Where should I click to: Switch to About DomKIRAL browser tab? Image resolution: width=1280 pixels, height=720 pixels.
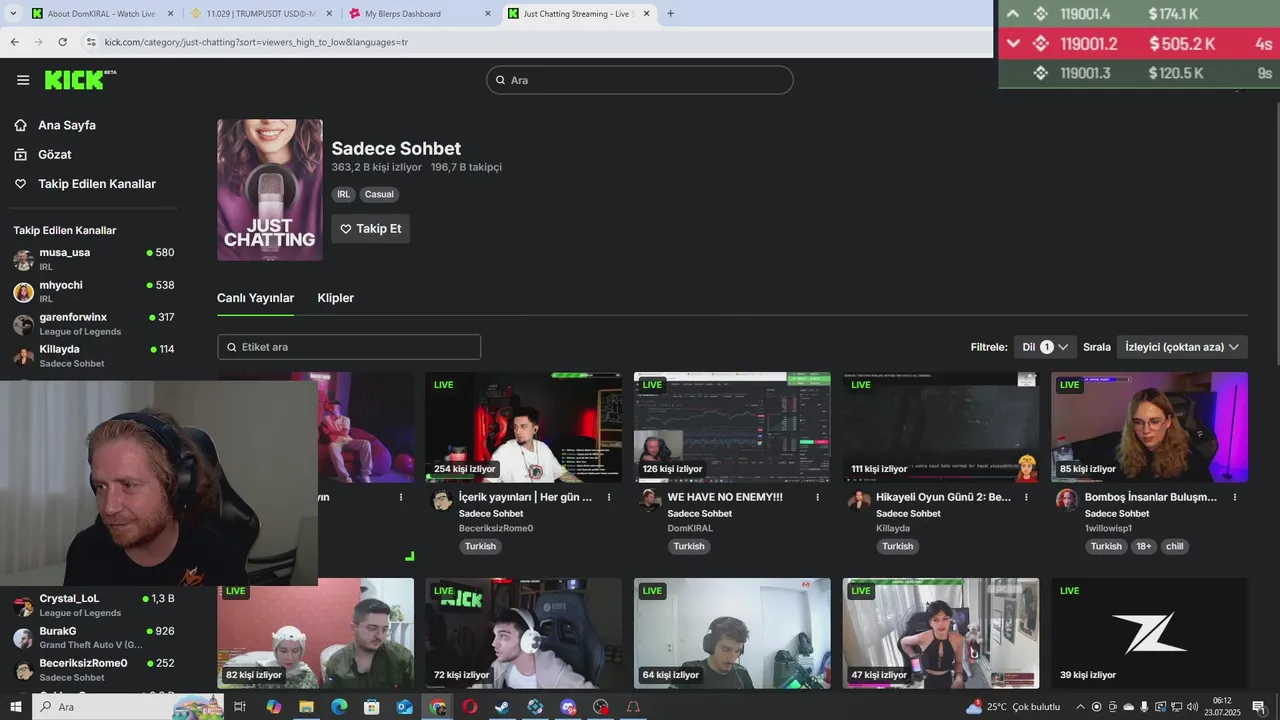click(x=103, y=14)
